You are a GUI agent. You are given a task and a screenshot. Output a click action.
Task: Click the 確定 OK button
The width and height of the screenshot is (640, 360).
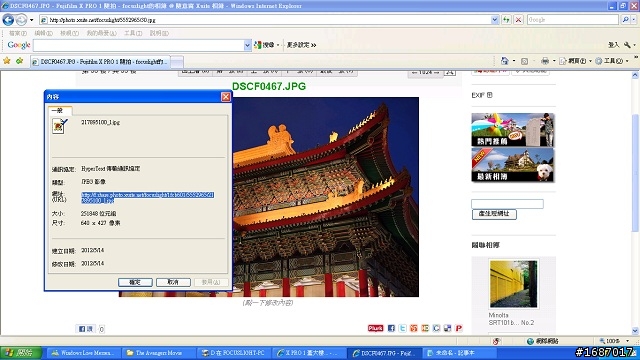(x=135, y=282)
